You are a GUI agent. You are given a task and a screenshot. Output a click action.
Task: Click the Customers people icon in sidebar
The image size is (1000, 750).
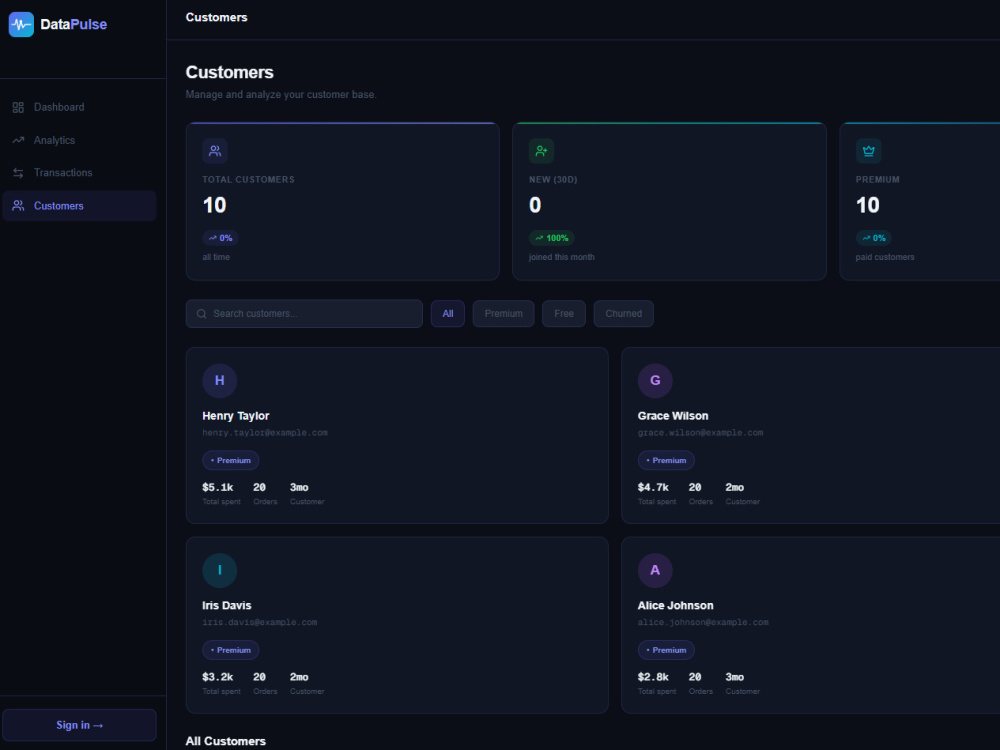18,205
